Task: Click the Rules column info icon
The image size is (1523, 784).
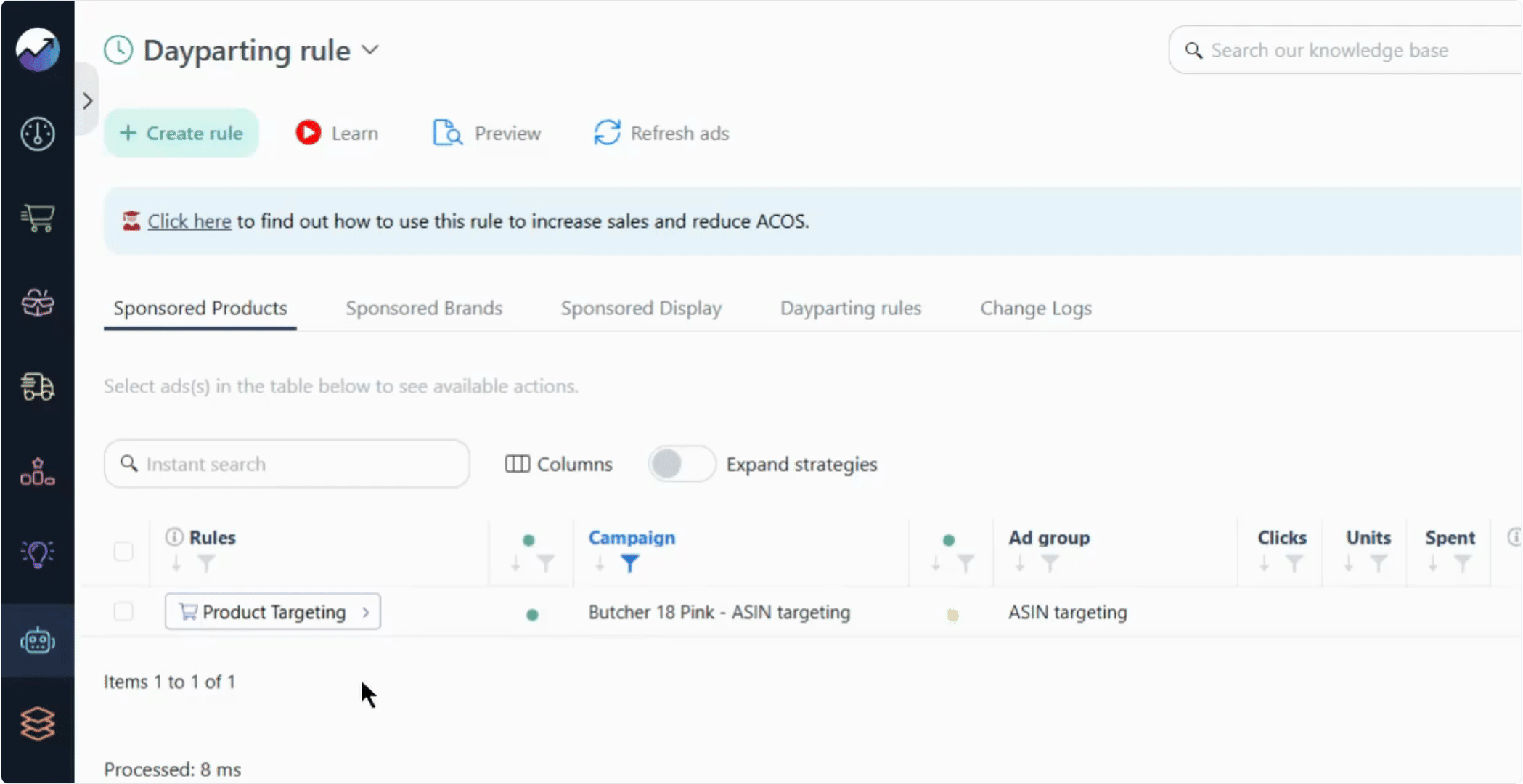Action: [x=174, y=537]
